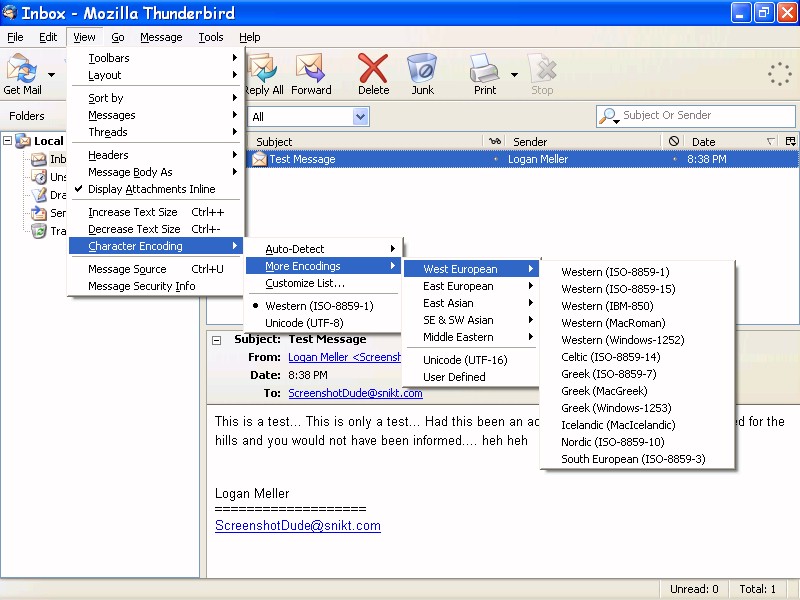Choose Decrease Text Size menu item
This screenshot has height=600, width=800.
[157, 229]
